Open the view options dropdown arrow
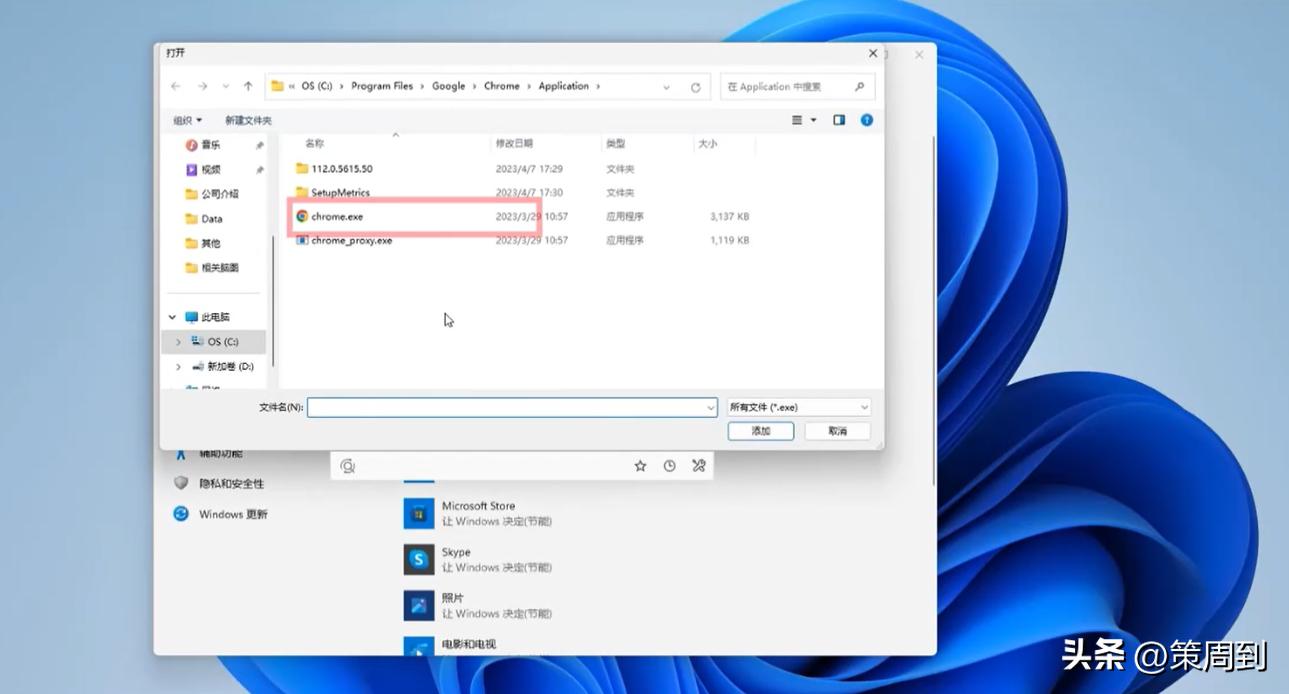 pyautogui.click(x=813, y=120)
